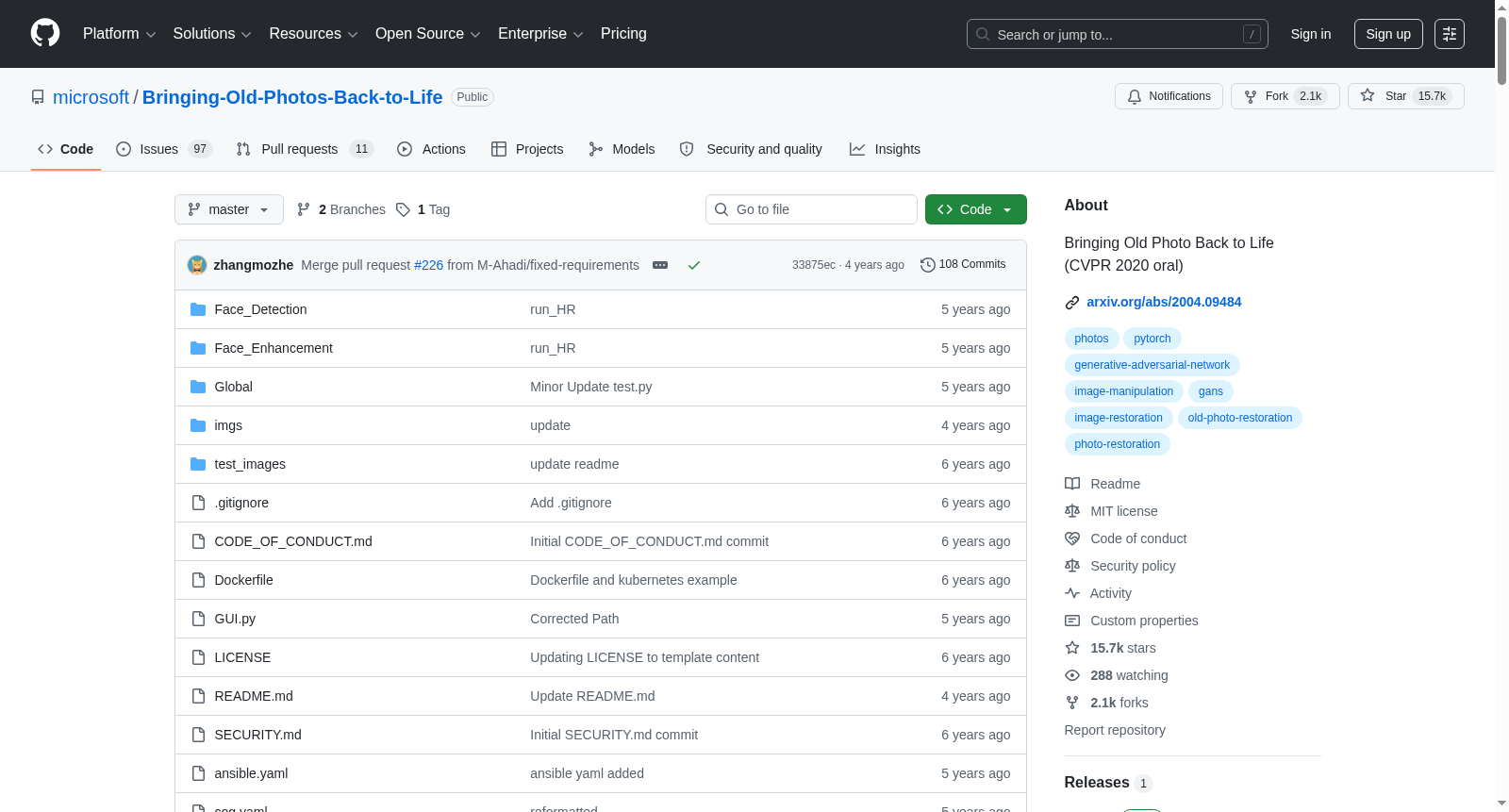Open the test_images folder
The image size is (1509, 812).
[250, 464]
